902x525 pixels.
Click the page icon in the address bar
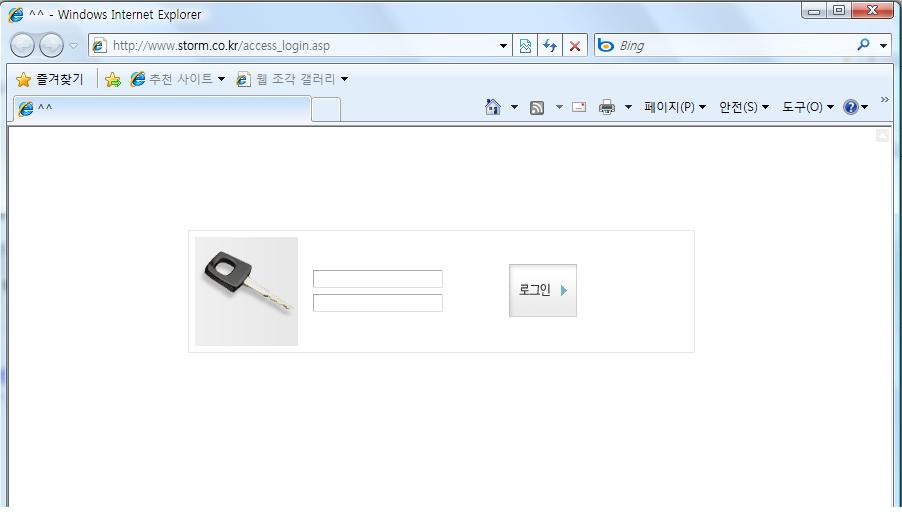point(100,45)
